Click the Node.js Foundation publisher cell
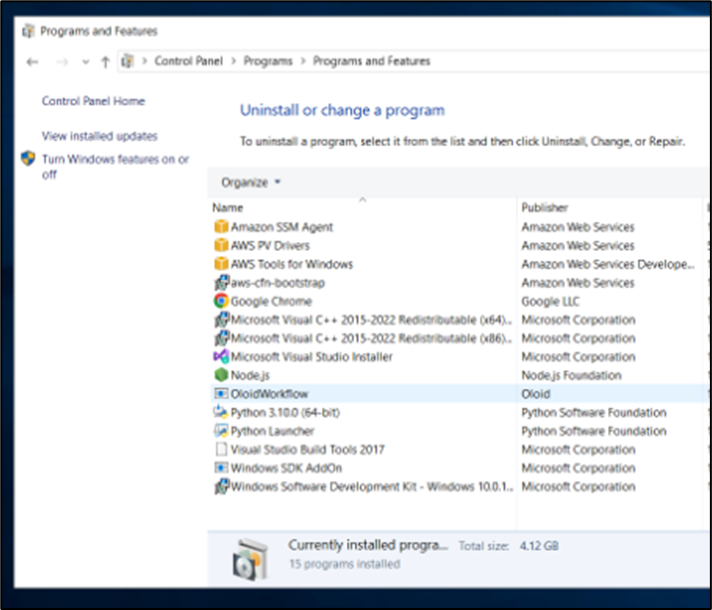Image resolution: width=712 pixels, height=610 pixels. pos(571,375)
